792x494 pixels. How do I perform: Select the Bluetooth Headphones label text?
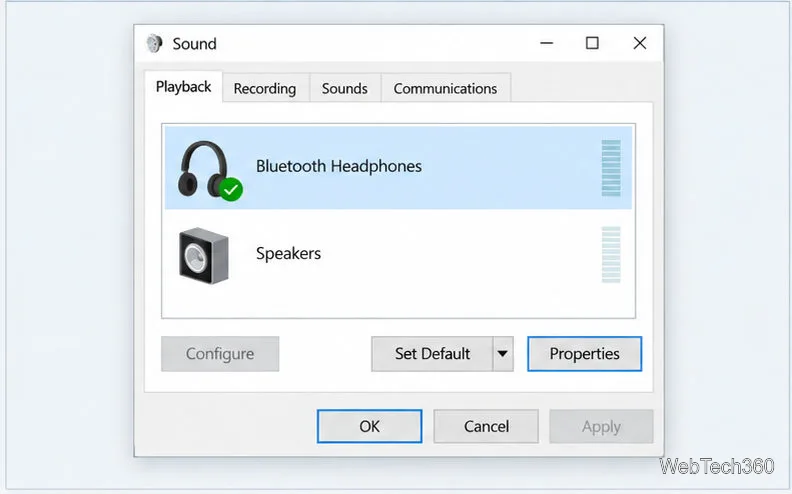coord(338,166)
